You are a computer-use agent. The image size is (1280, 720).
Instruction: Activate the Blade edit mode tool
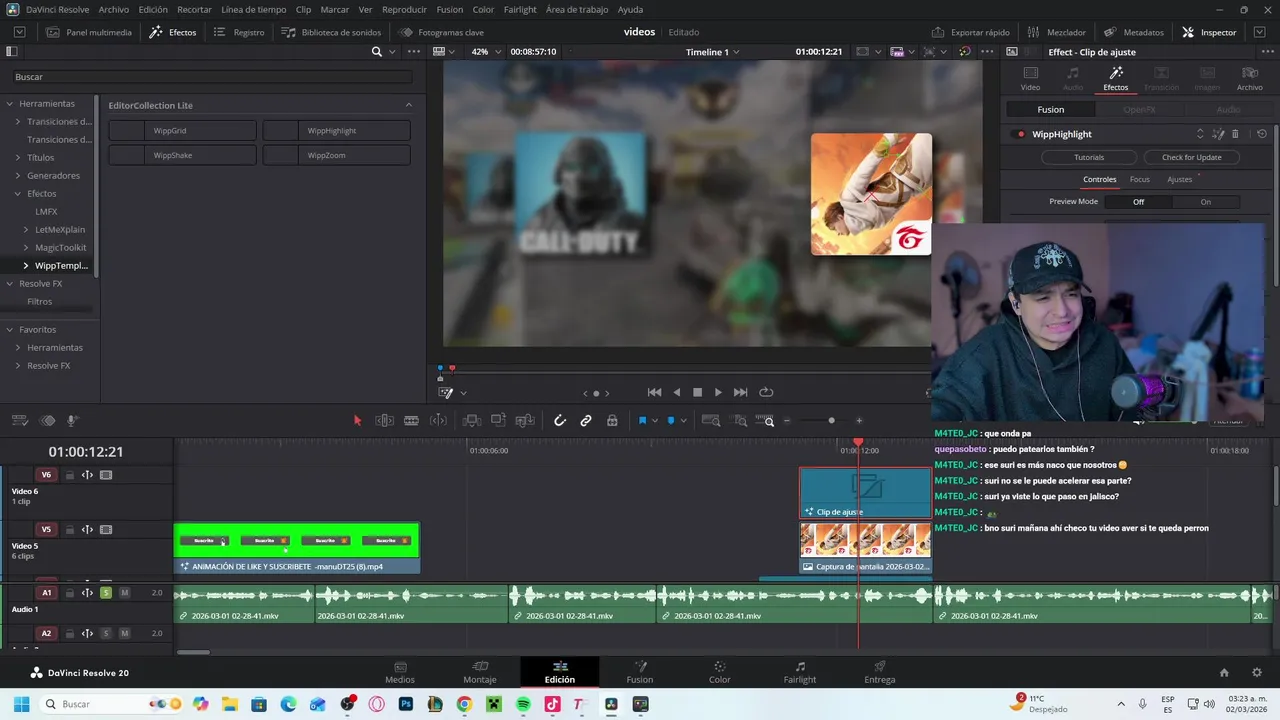click(x=411, y=421)
